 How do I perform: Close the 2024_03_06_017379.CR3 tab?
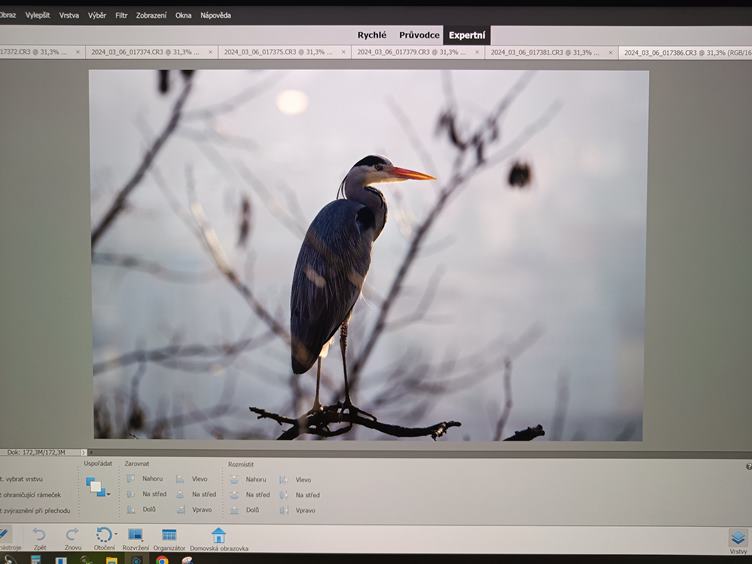[477, 52]
